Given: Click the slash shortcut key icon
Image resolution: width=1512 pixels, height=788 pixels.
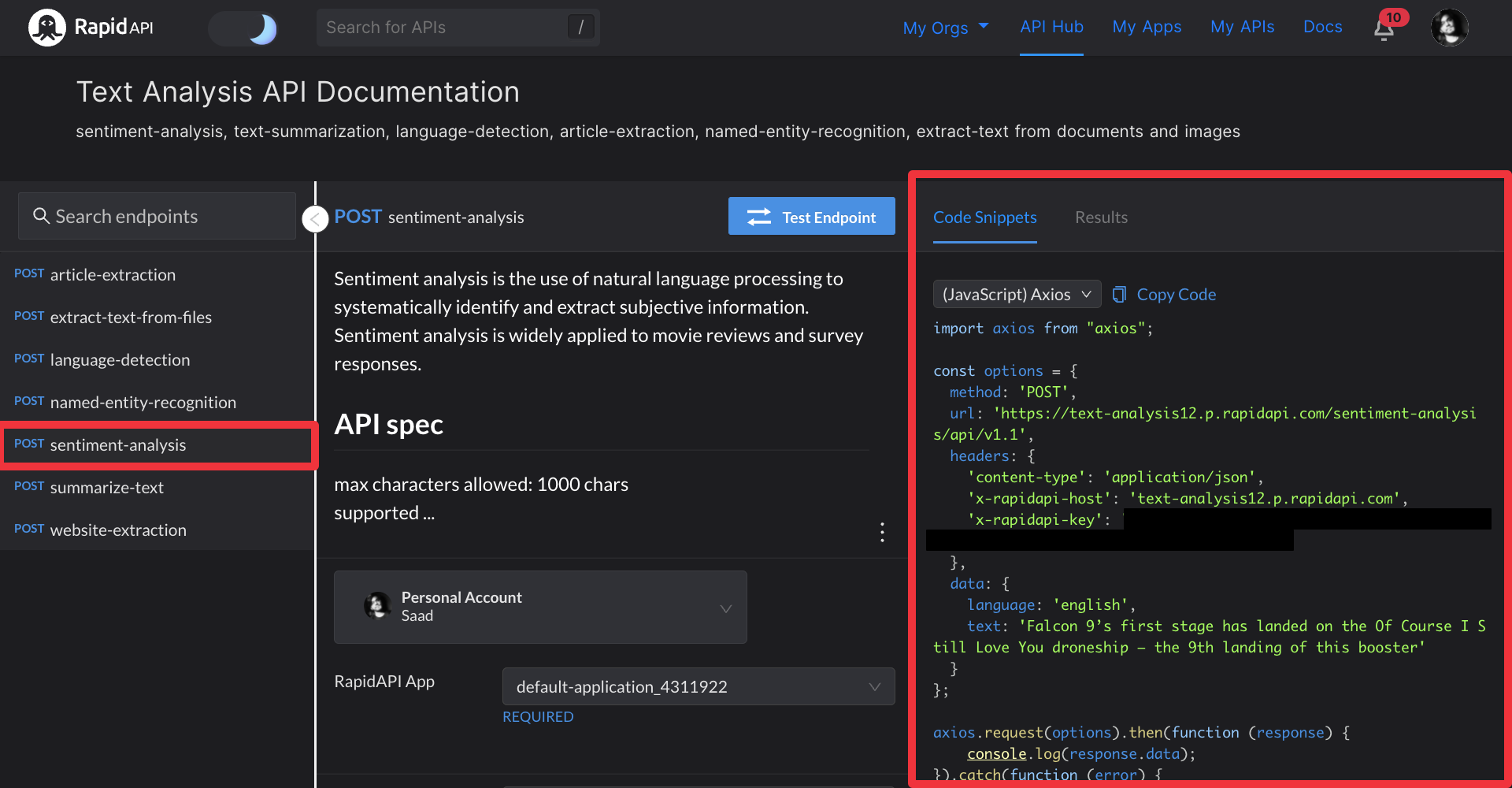Looking at the screenshot, I should [580, 28].
